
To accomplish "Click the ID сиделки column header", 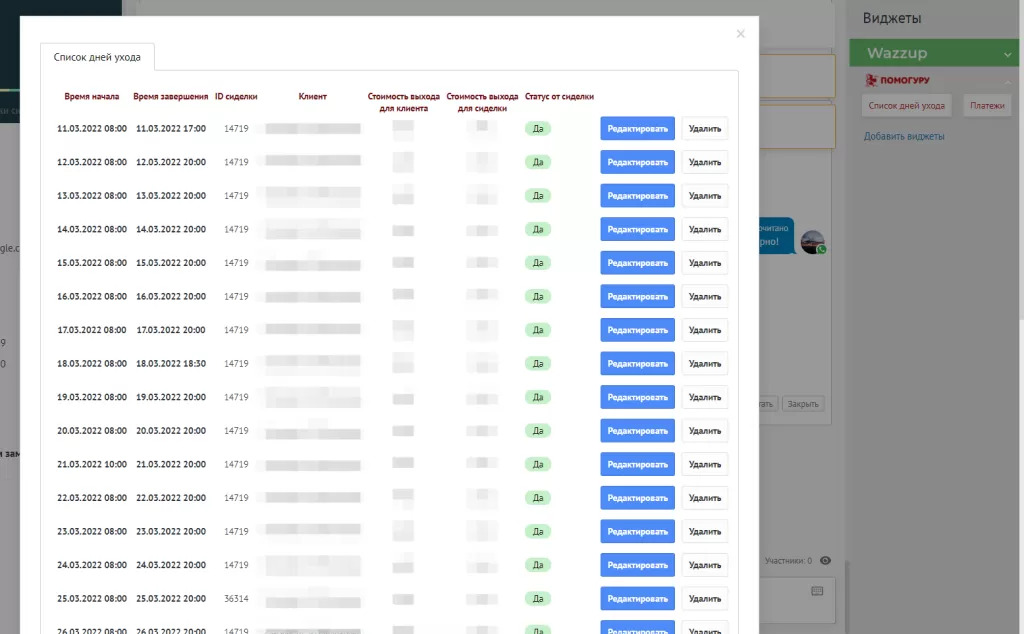I will (236, 97).
